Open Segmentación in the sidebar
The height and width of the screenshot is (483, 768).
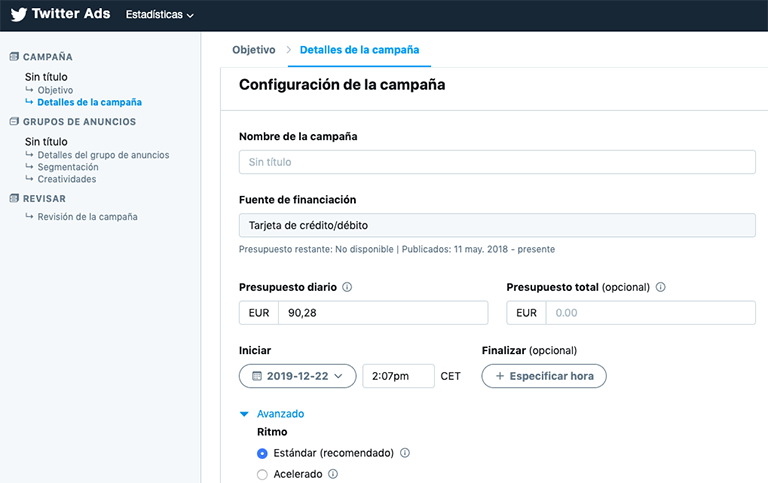[68, 167]
